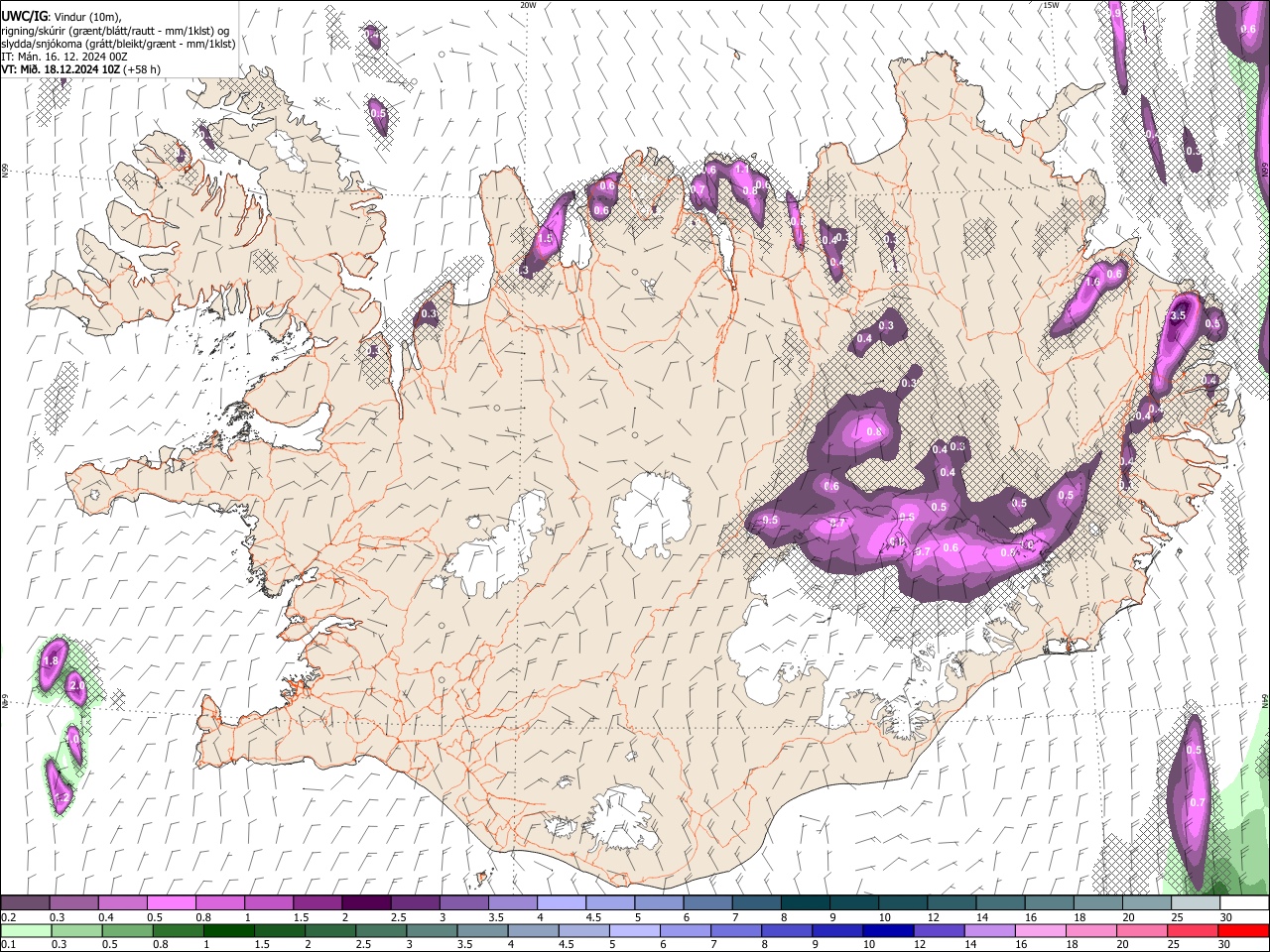This screenshot has height=952, width=1270.
Task: Click the 'IT: Mán. 16. 12. 2024 00Z' line
Action: (x=64, y=57)
